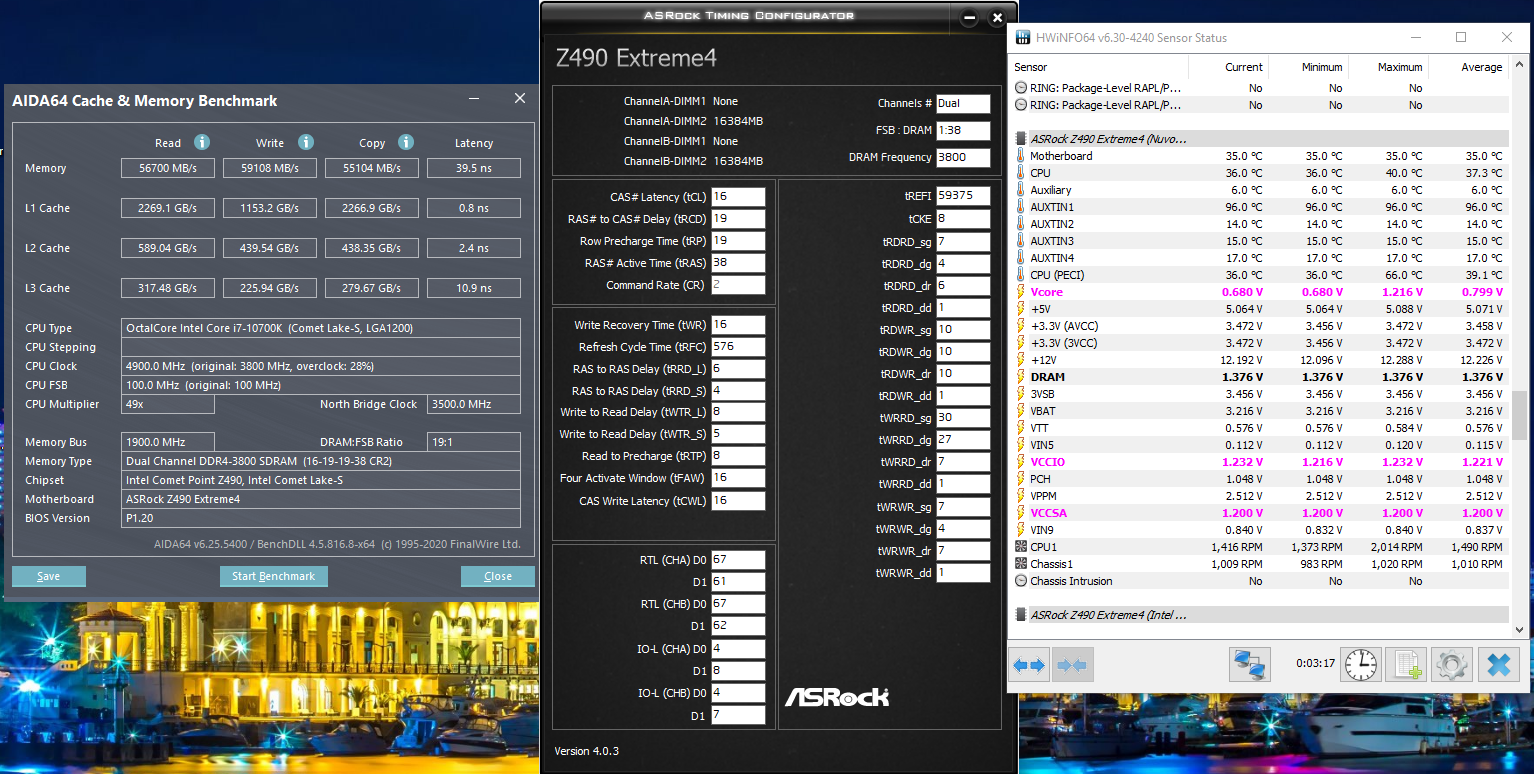This screenshot has width=1534, height=774.
Task: Click the tCKE value field
Action: click(963, 218)
